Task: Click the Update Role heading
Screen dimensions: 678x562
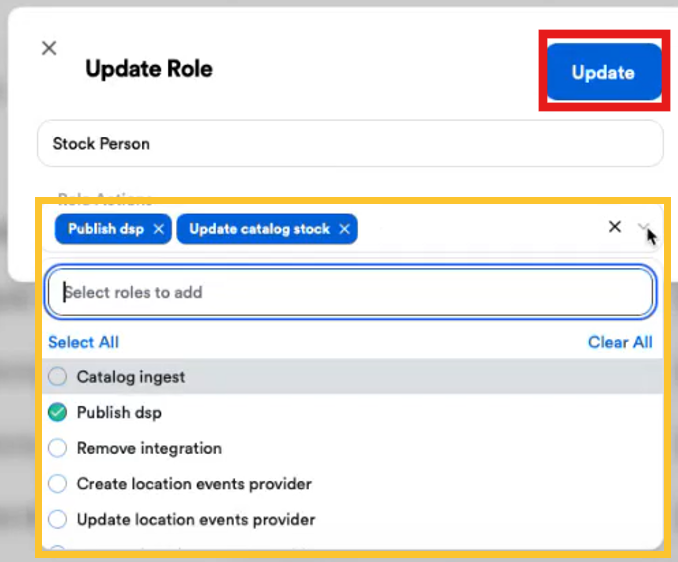Action: click(149, 69)
